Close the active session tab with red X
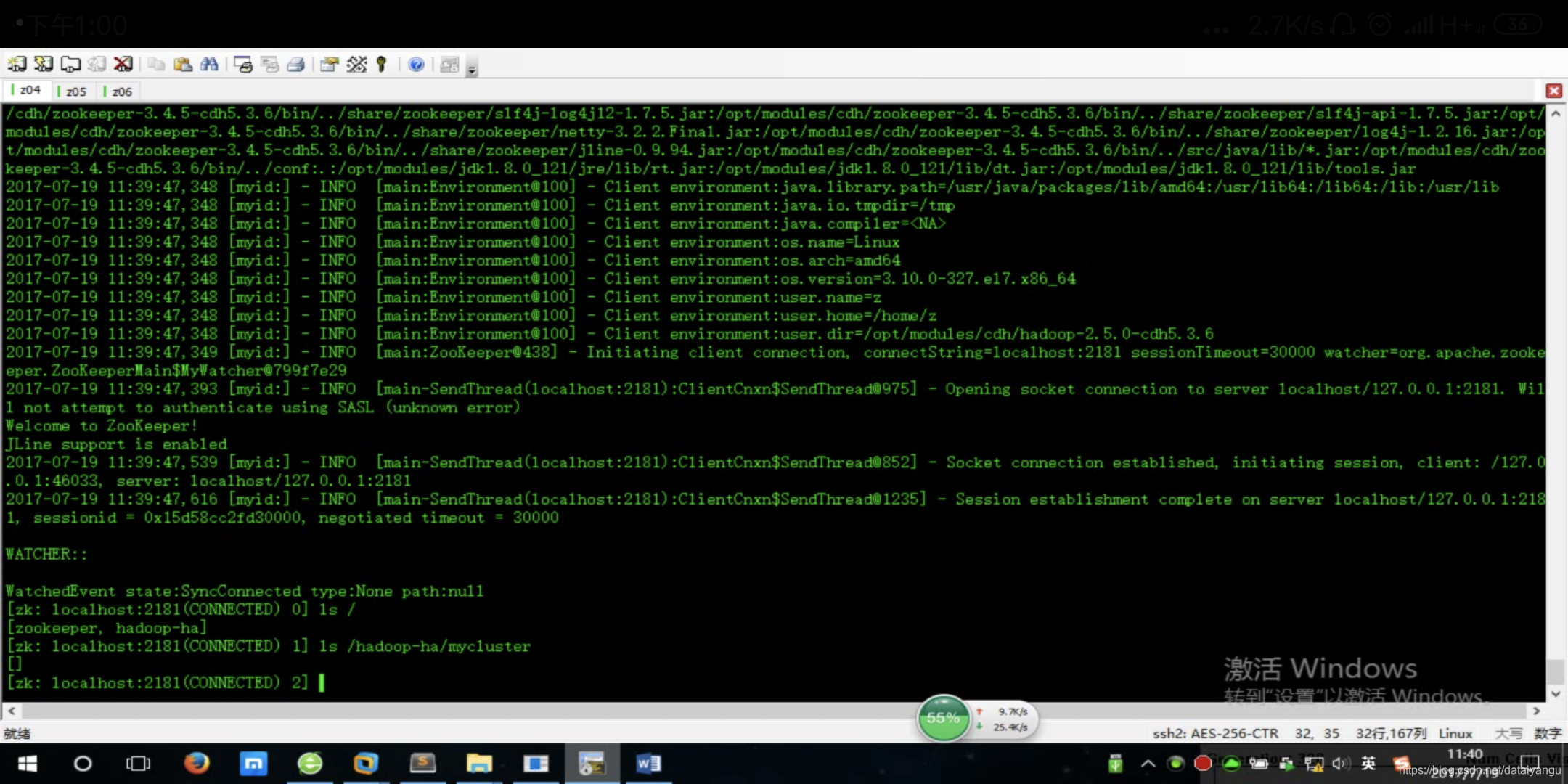1568x784 pixels. click(x=1554, y=91)
